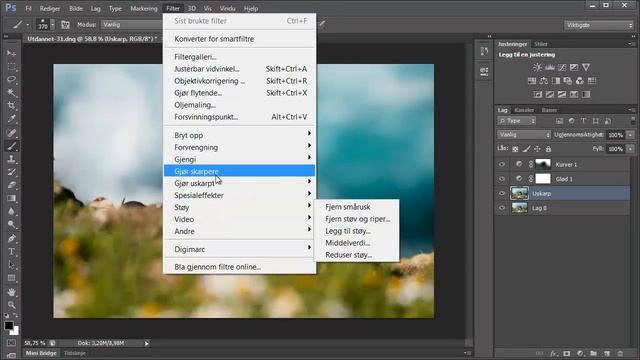This screenshot has height=360, width=640.
Task: Toggle the layer filter switch
Action: [633, 120]
